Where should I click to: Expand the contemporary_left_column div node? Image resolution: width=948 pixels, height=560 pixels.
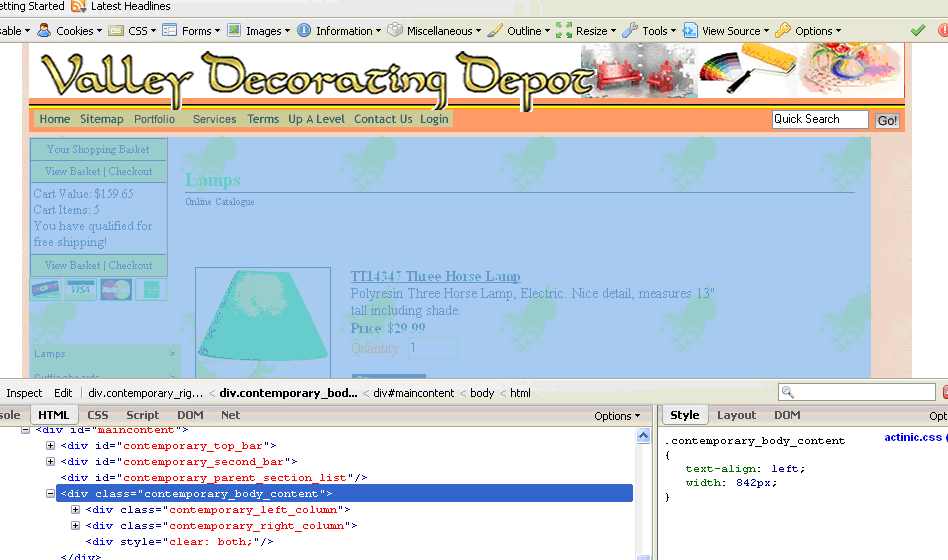(75, 510)
